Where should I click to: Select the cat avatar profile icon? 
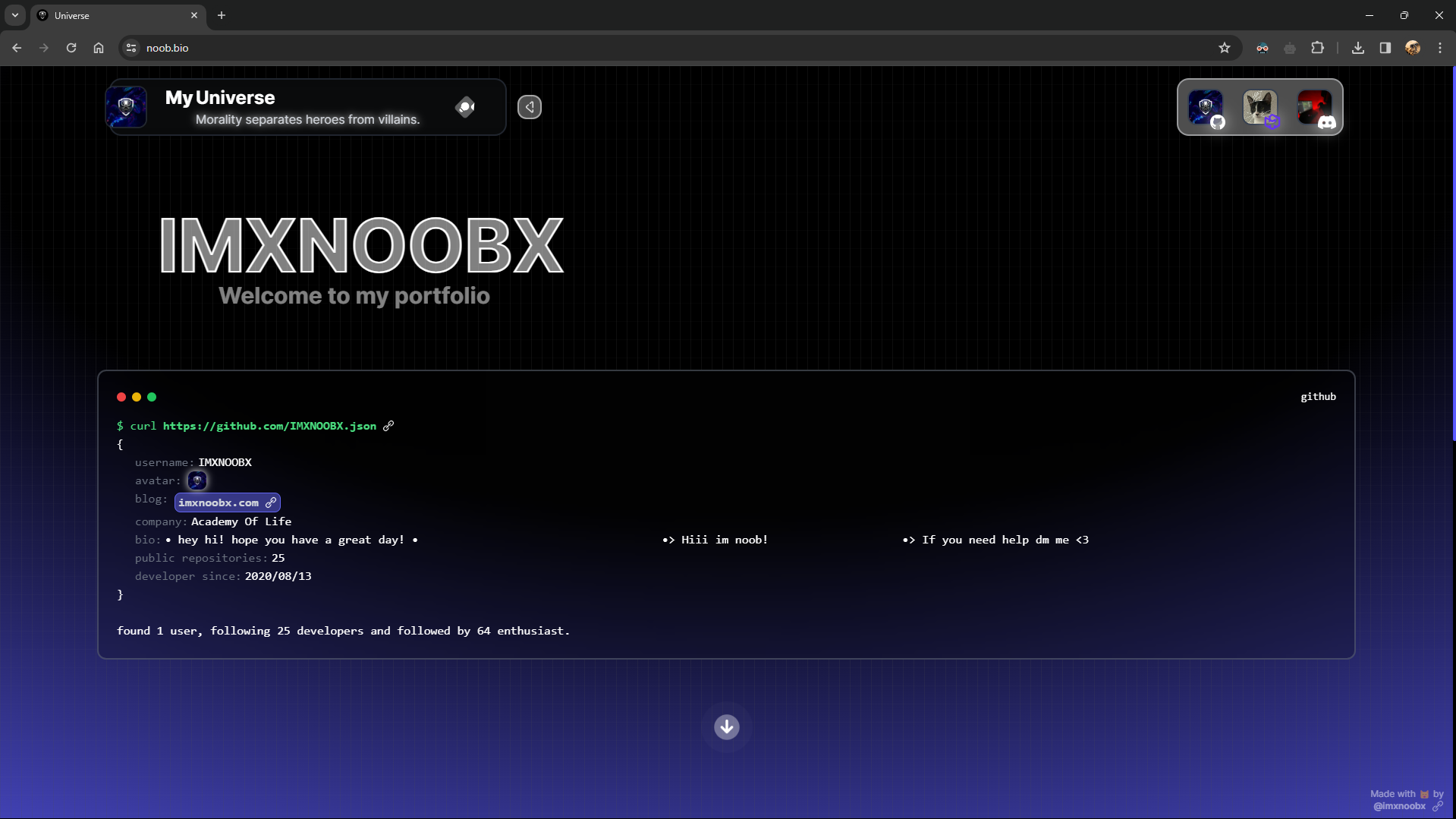1260,107
